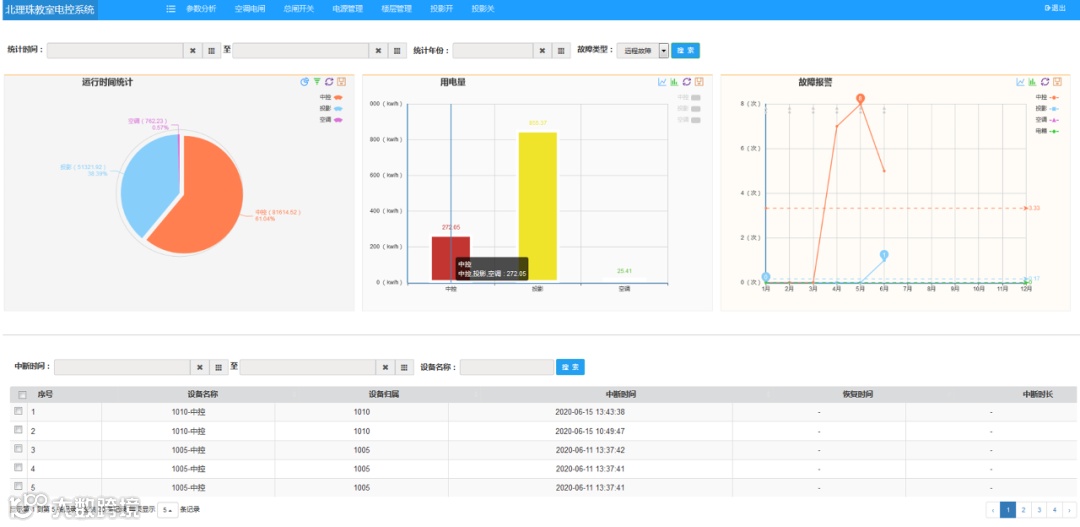Tick the checkbox for table row 3
Screen dimensions: 1080x527
click(19, 449)
